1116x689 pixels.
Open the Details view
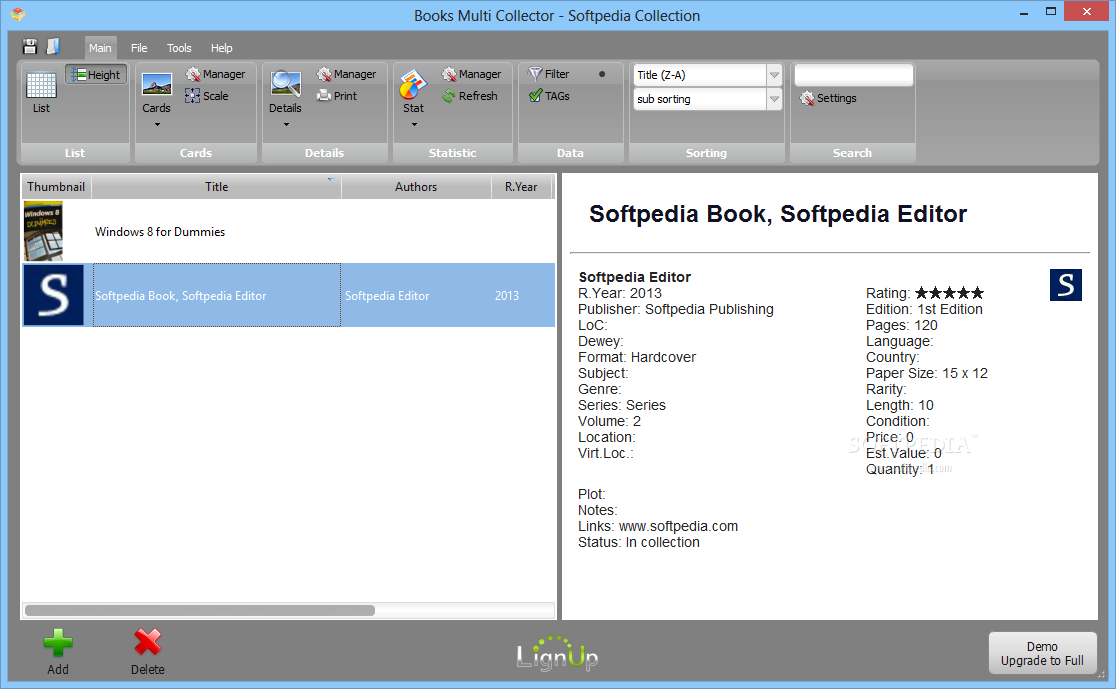[285, 93]
